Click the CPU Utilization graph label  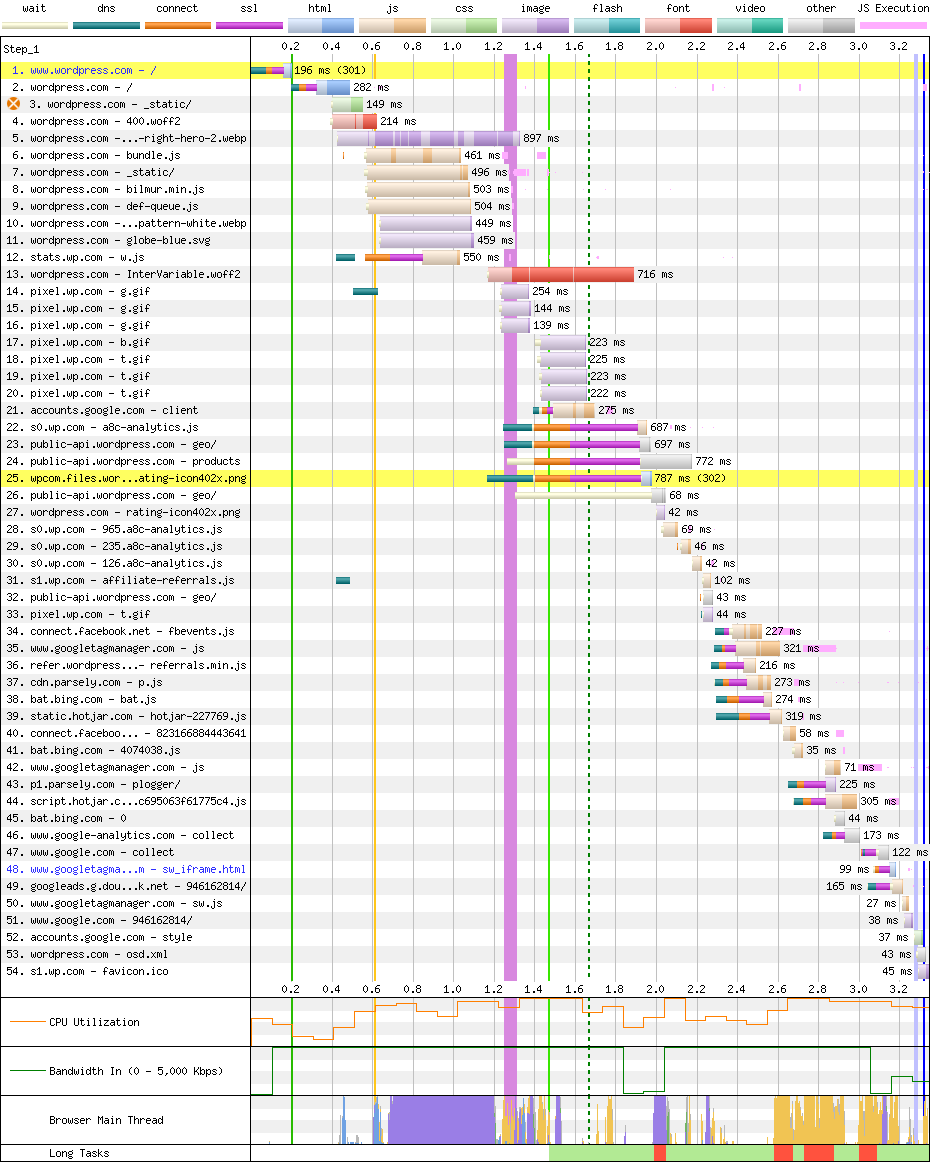click(x=94, y=1022)
